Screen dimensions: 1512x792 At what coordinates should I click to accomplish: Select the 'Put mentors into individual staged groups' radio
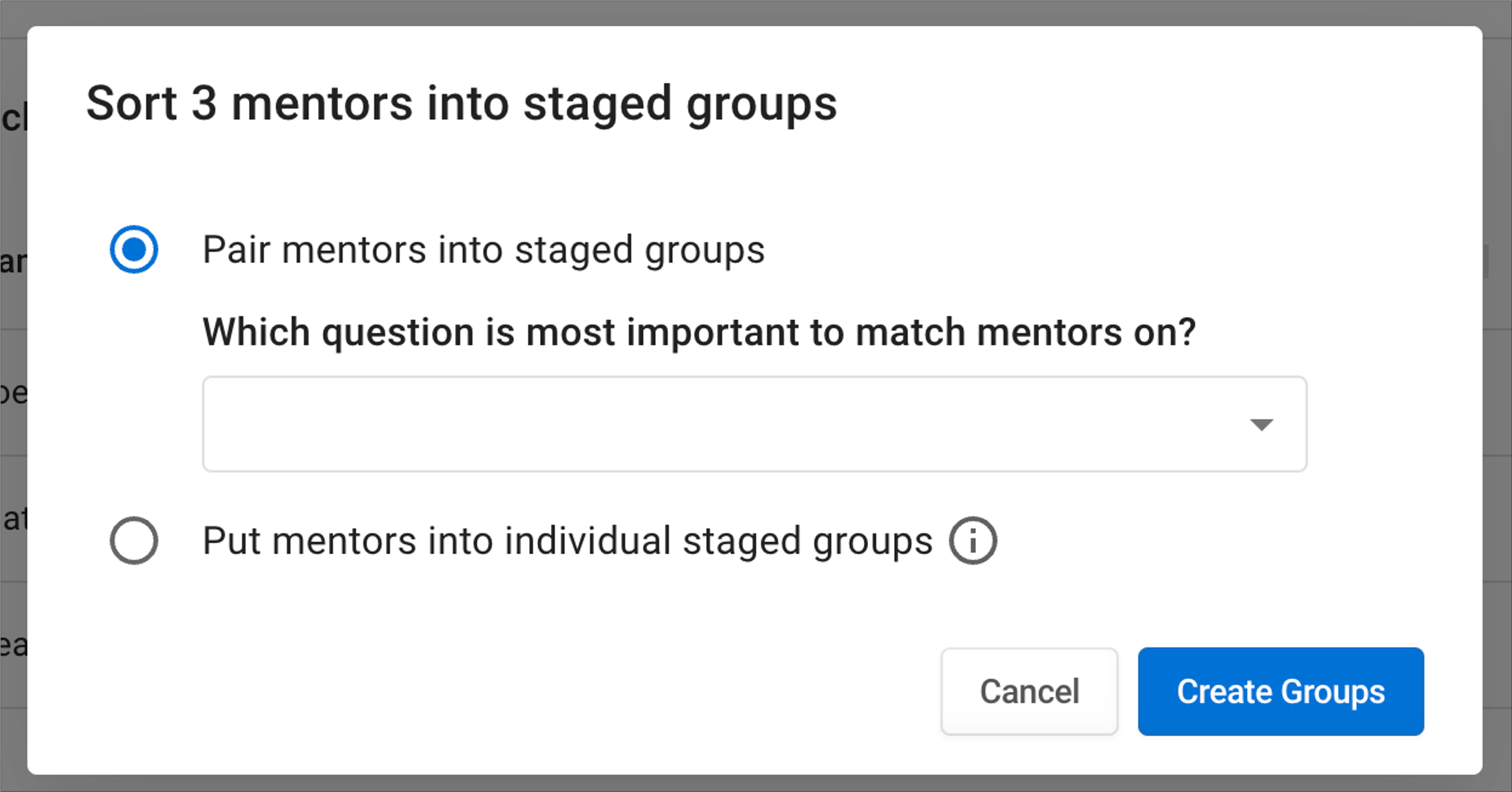[134, 541]
